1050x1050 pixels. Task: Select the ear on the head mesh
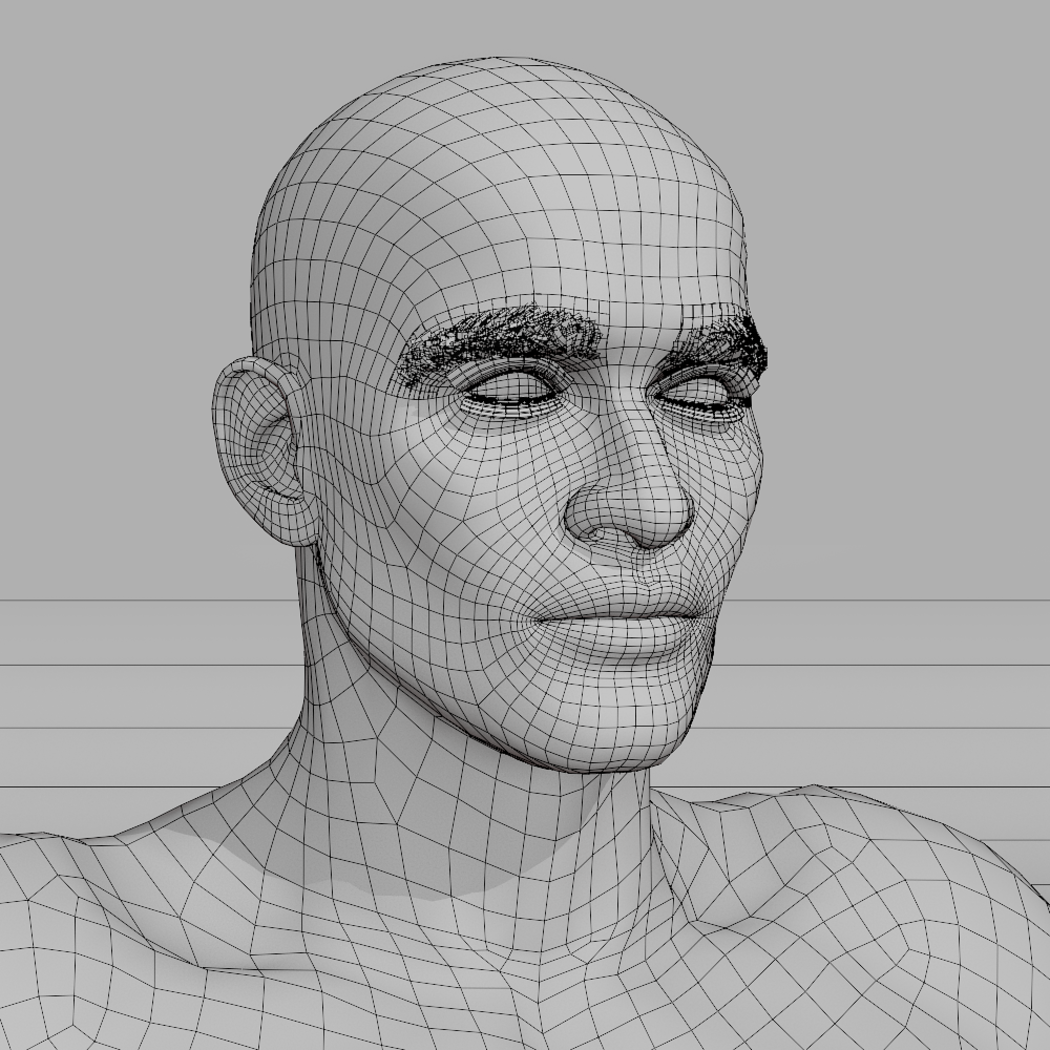tap(265, 450)
